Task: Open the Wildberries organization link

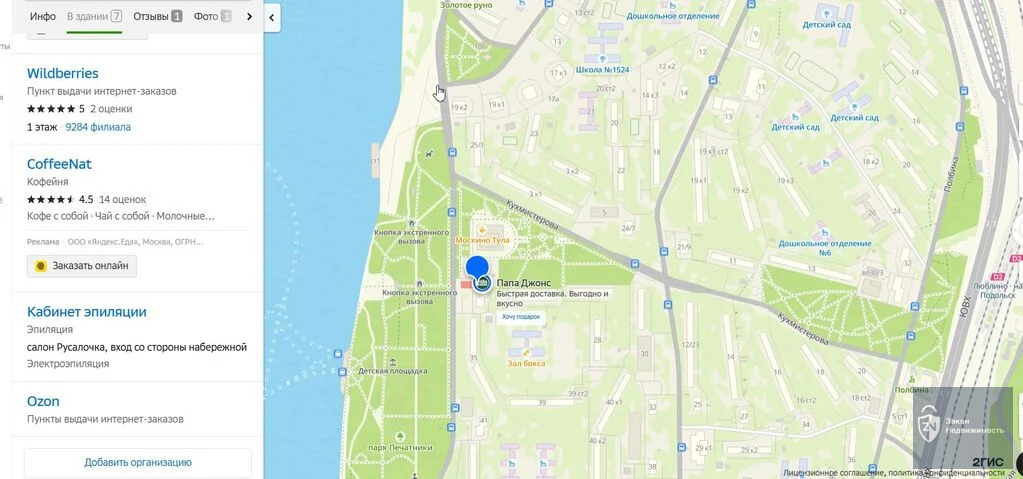Action: point(63,73)
